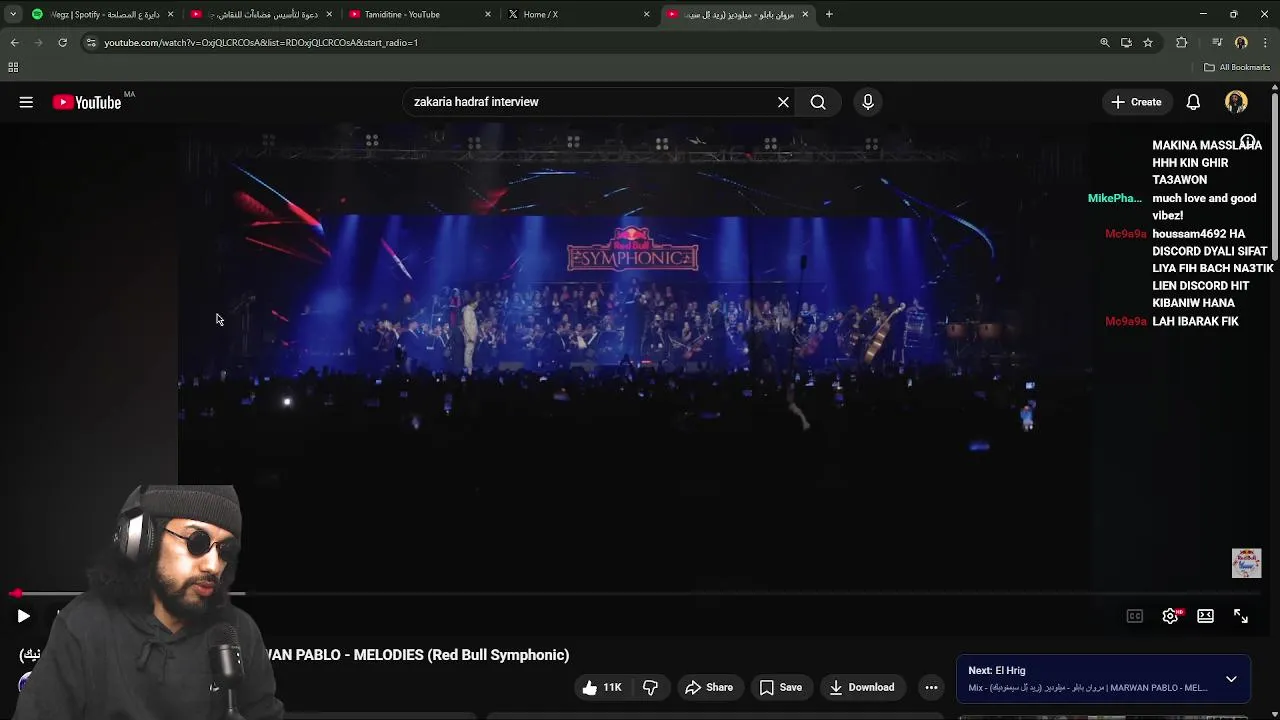Close the Tamiditine - YouTube tab
The image size is (1280, 720).
488,14
